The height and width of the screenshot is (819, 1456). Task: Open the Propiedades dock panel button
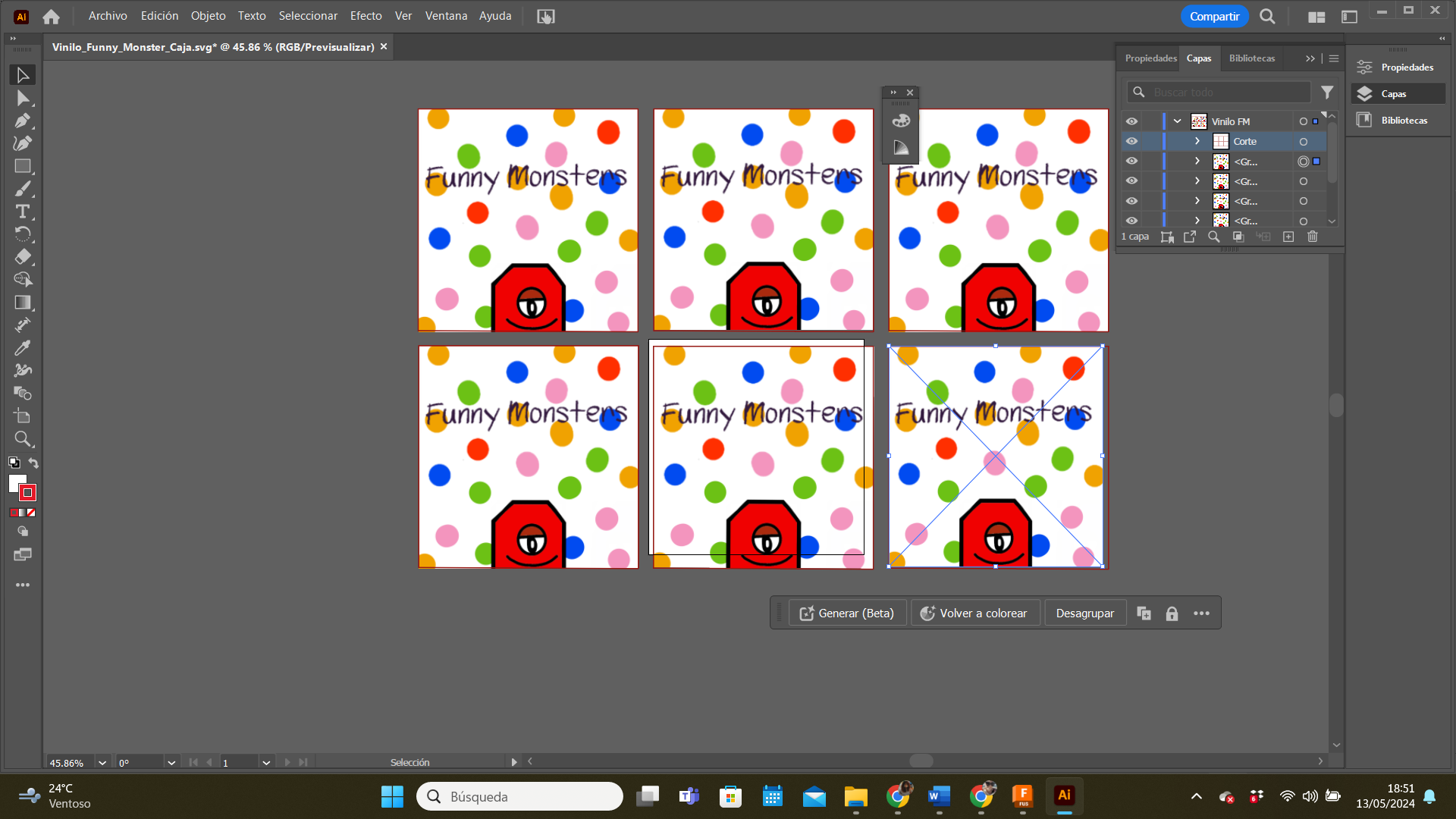pyautogui.click(x=1396, y=67)
